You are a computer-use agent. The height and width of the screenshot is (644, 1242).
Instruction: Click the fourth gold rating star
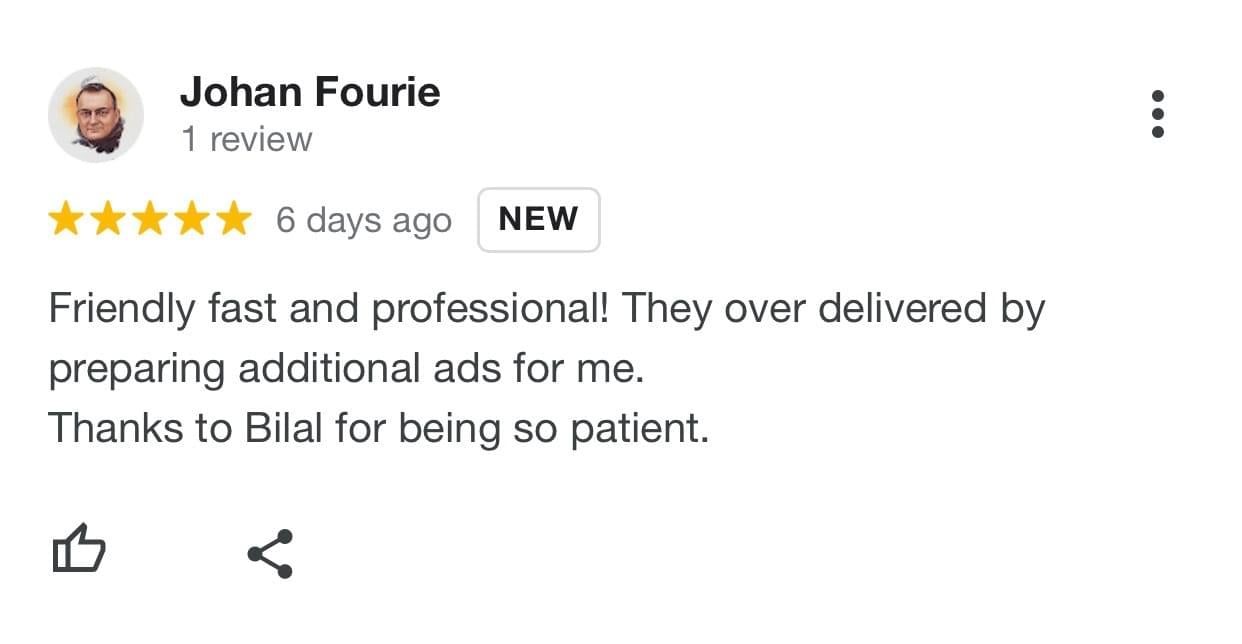(x=191, y=219)
